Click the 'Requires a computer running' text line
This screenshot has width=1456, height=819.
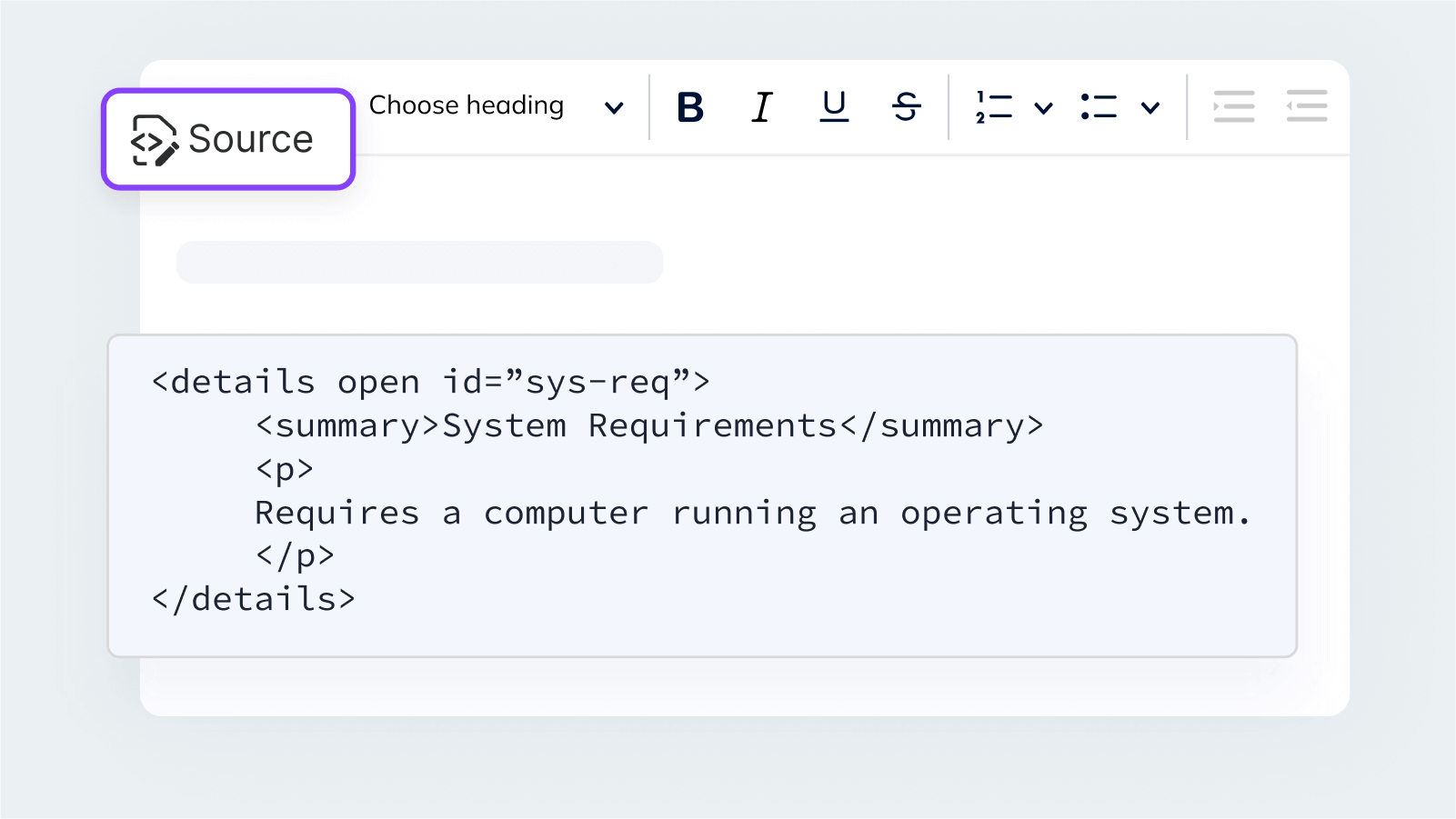(x=753, y=514)
